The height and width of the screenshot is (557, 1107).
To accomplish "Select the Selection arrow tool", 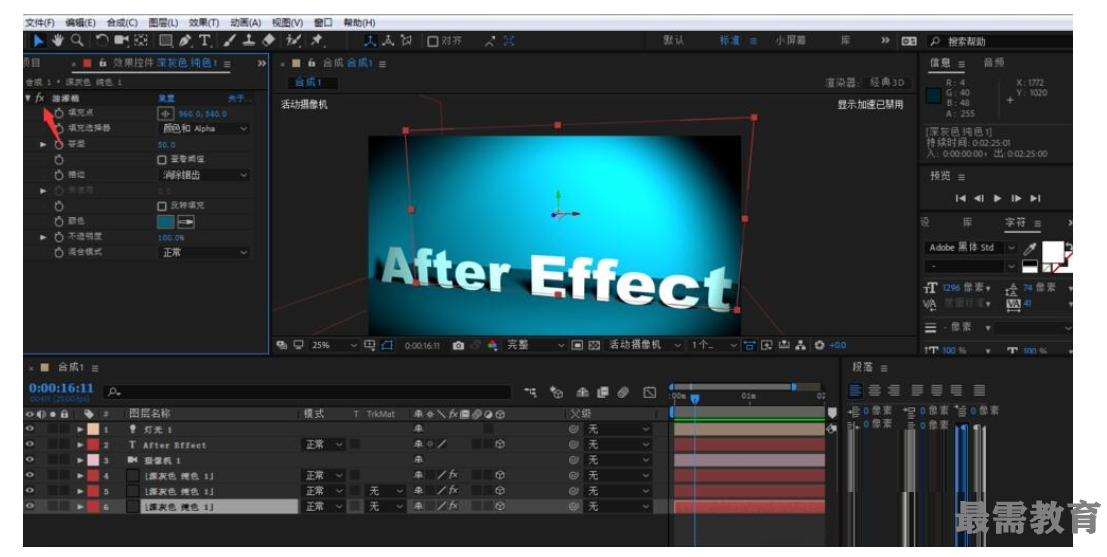I will tap(38, 41).
